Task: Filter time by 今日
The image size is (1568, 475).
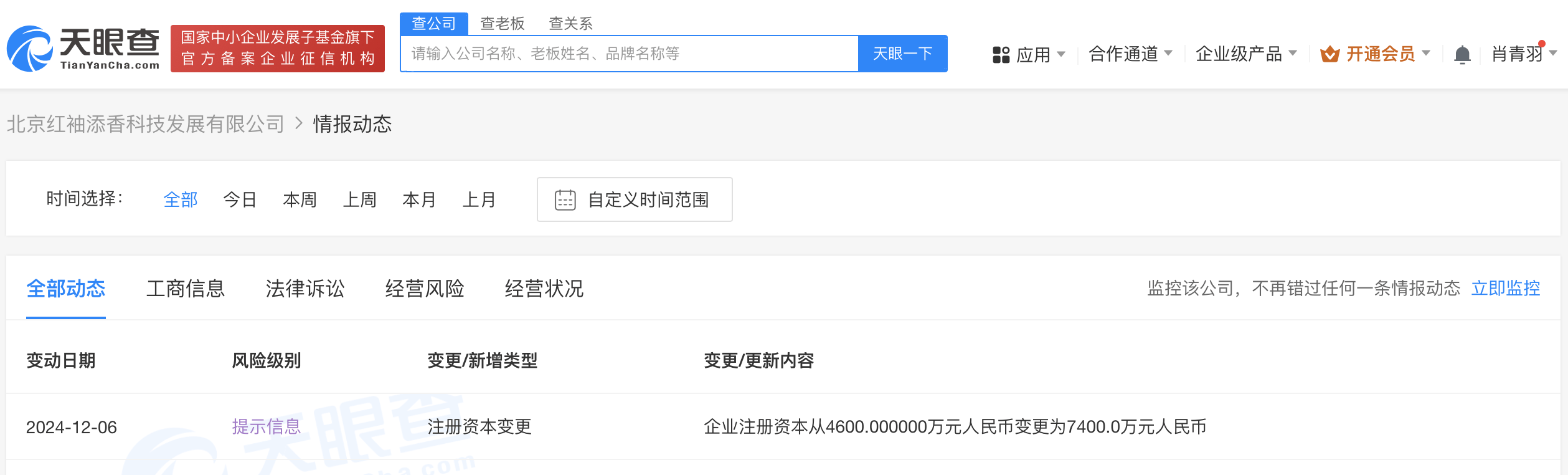Action: click(x=240, y=199)
